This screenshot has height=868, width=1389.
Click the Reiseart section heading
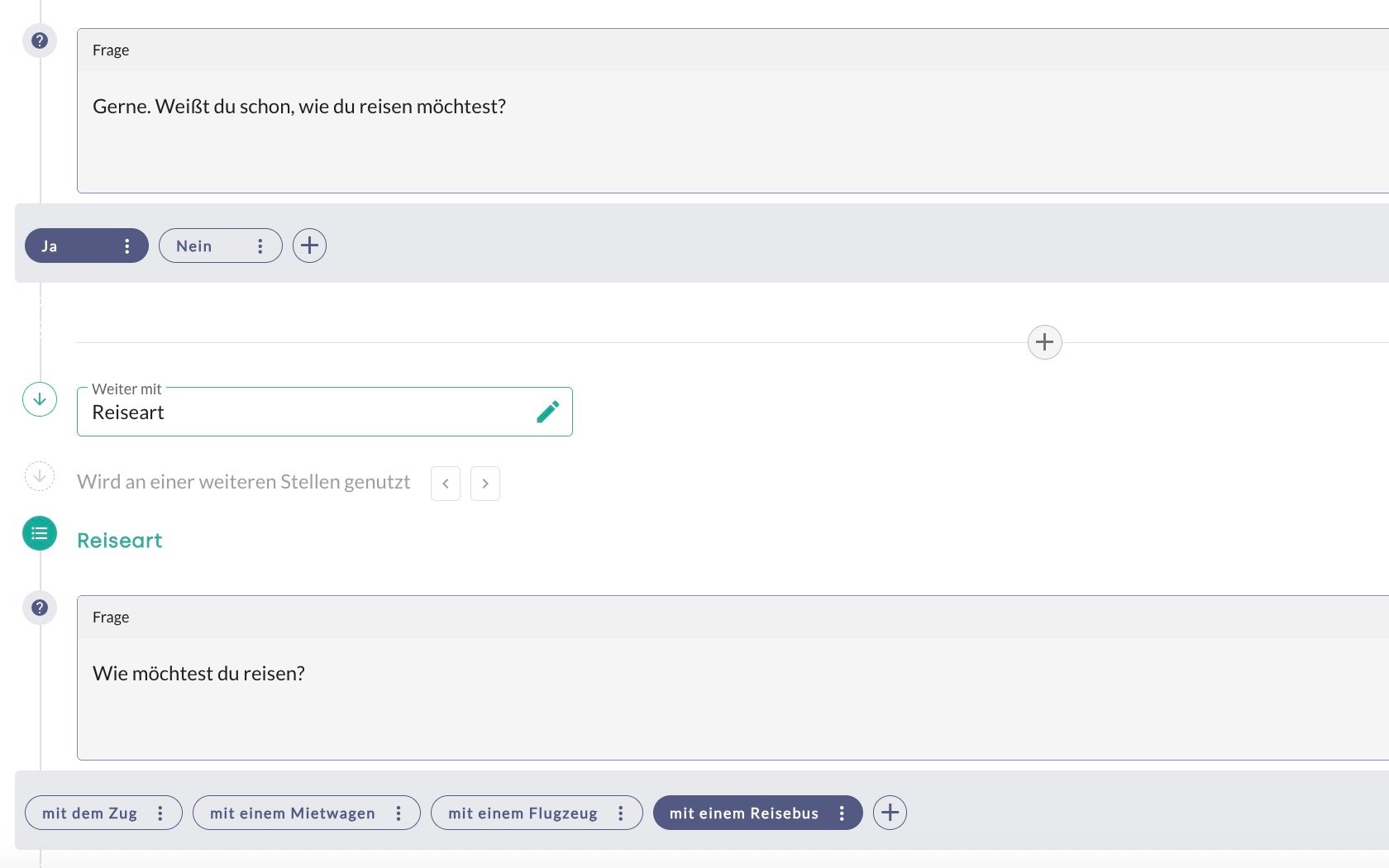120,541
